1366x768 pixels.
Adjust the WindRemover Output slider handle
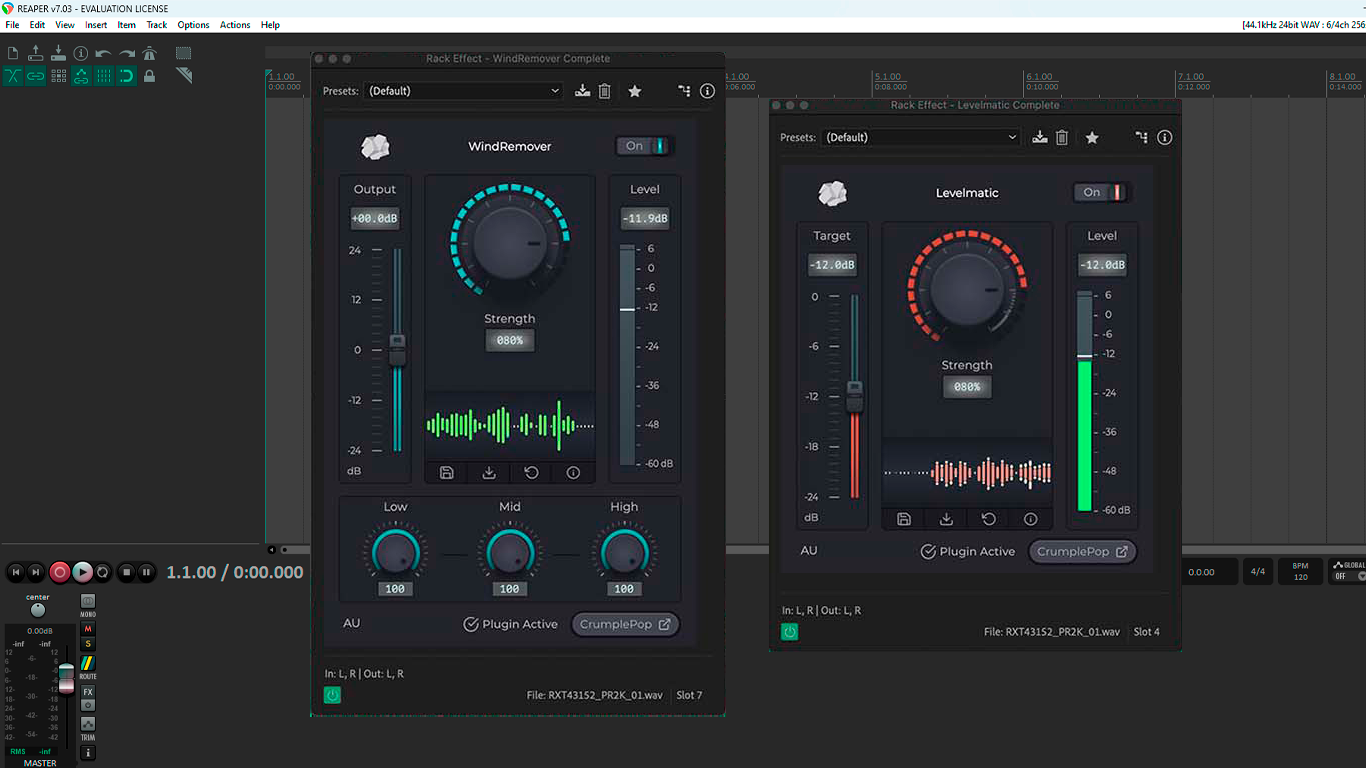point(397,349)
